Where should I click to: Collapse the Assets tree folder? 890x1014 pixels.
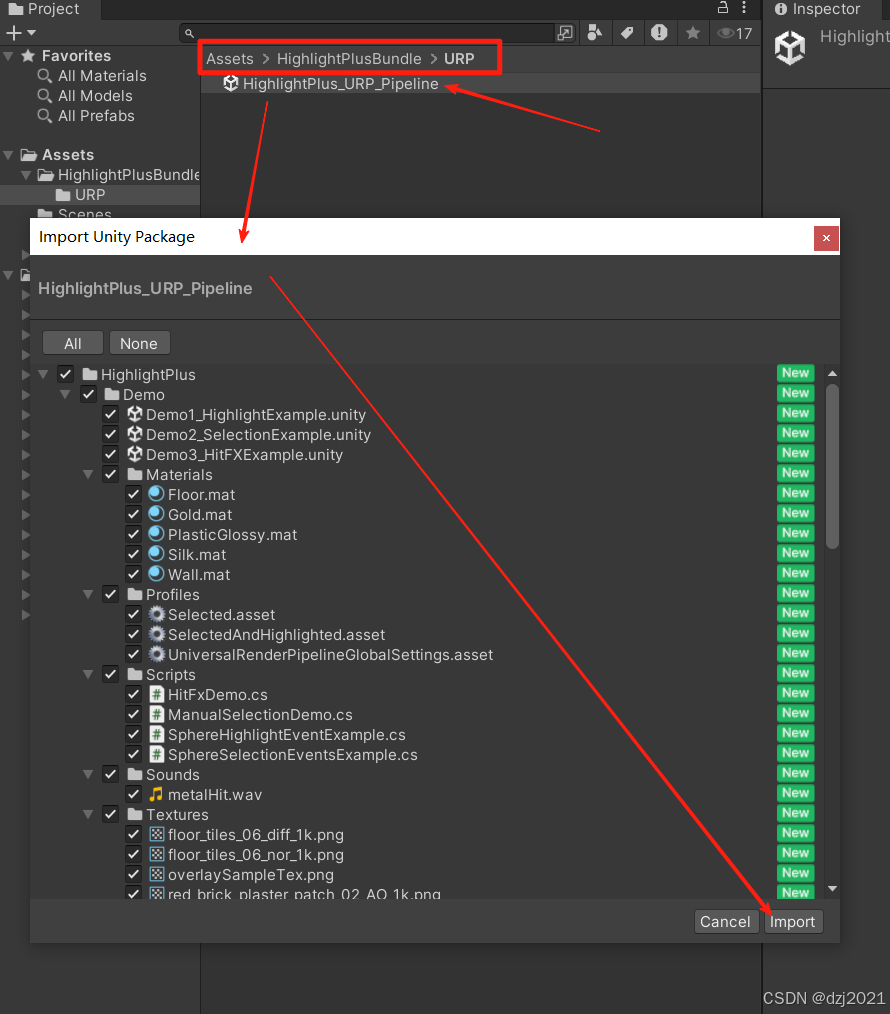click(x=8, y=155)
